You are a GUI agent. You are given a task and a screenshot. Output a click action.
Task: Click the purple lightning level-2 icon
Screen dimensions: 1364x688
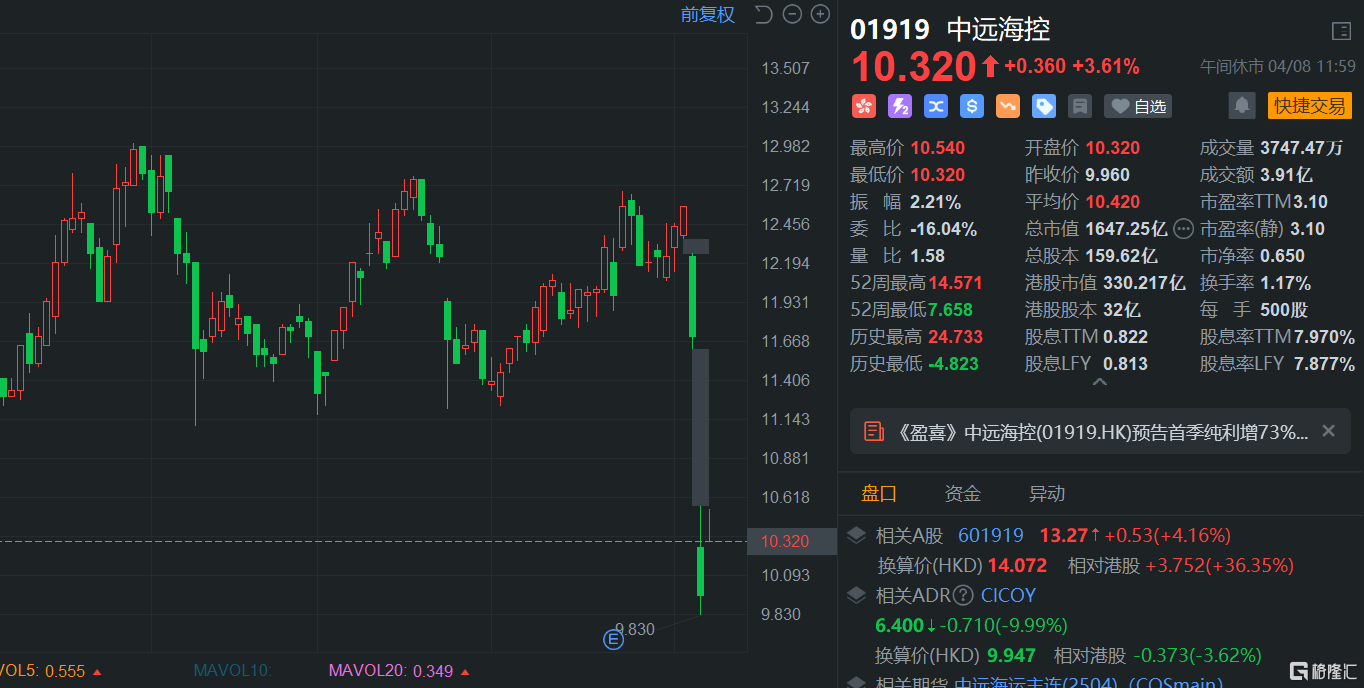point(899,106)
